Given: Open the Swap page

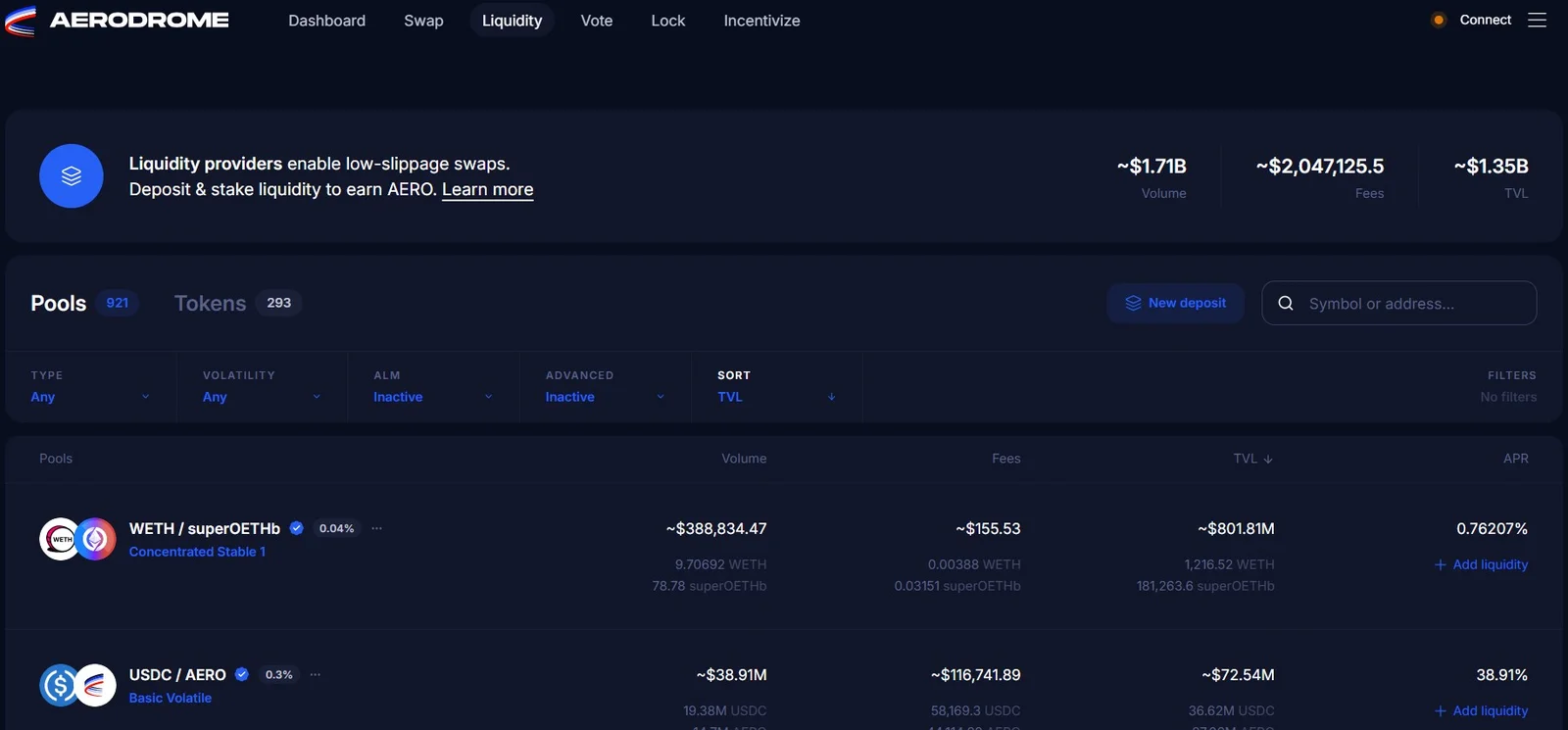Looking at the screenshot, I should 423,21.
